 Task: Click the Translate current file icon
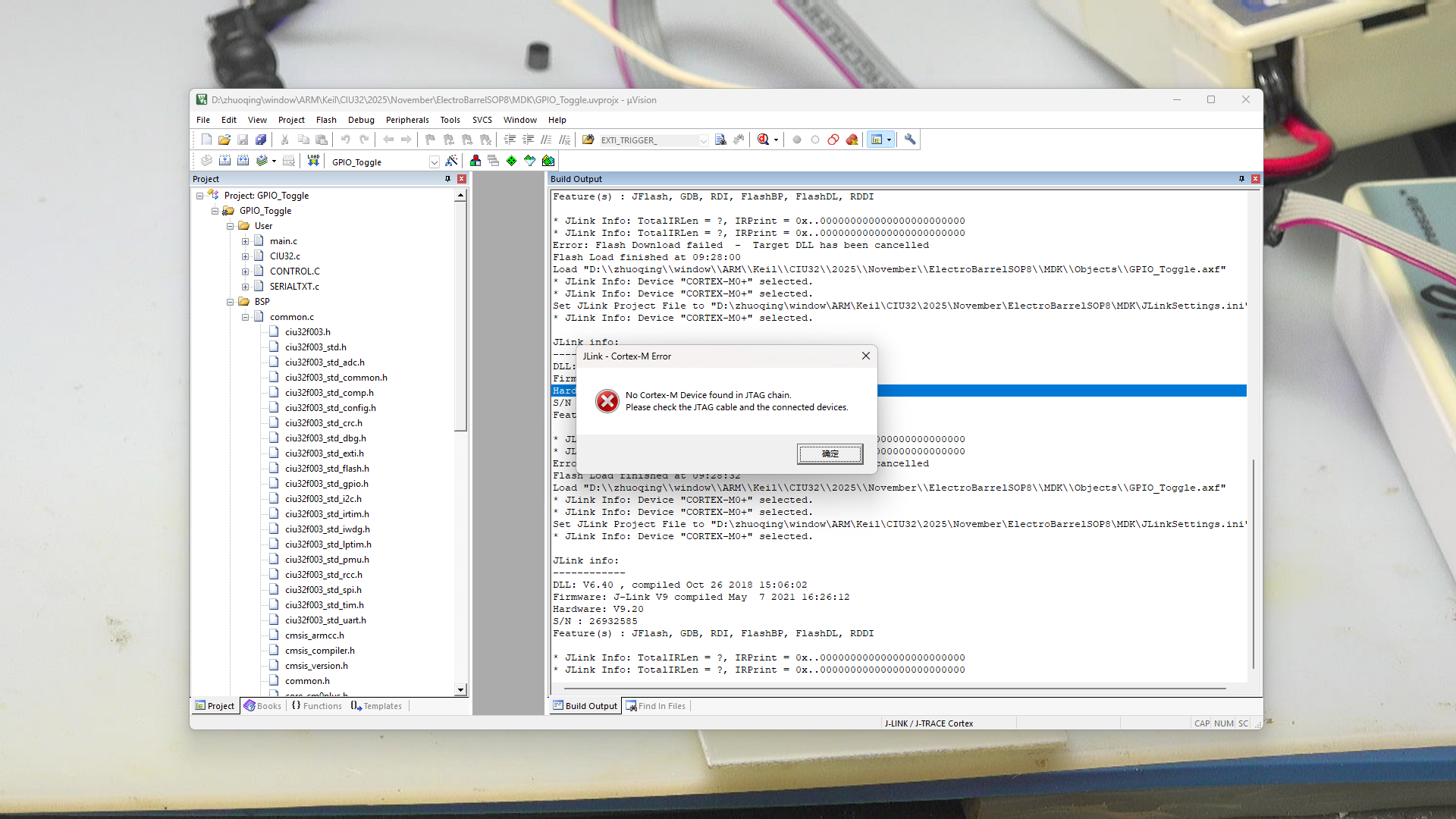(207, 161)
